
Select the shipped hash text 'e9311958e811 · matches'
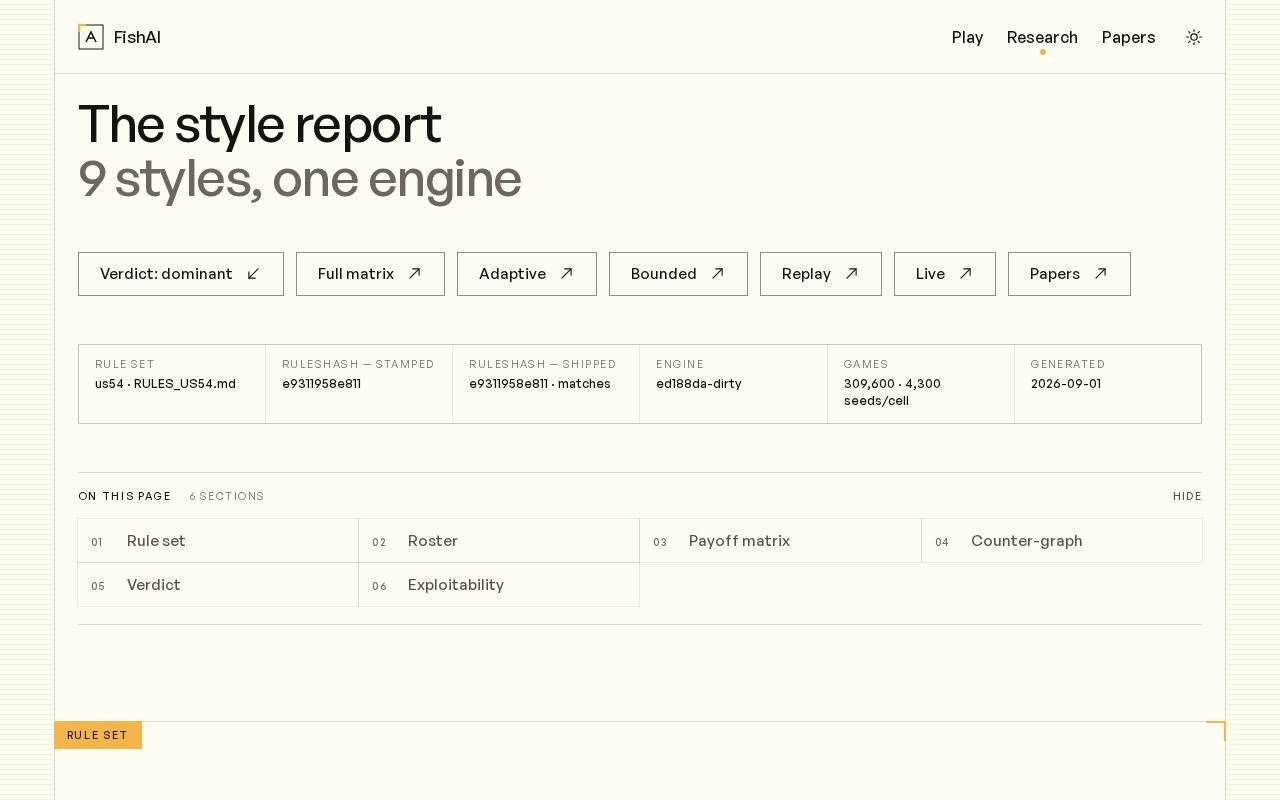click(540, 384)
